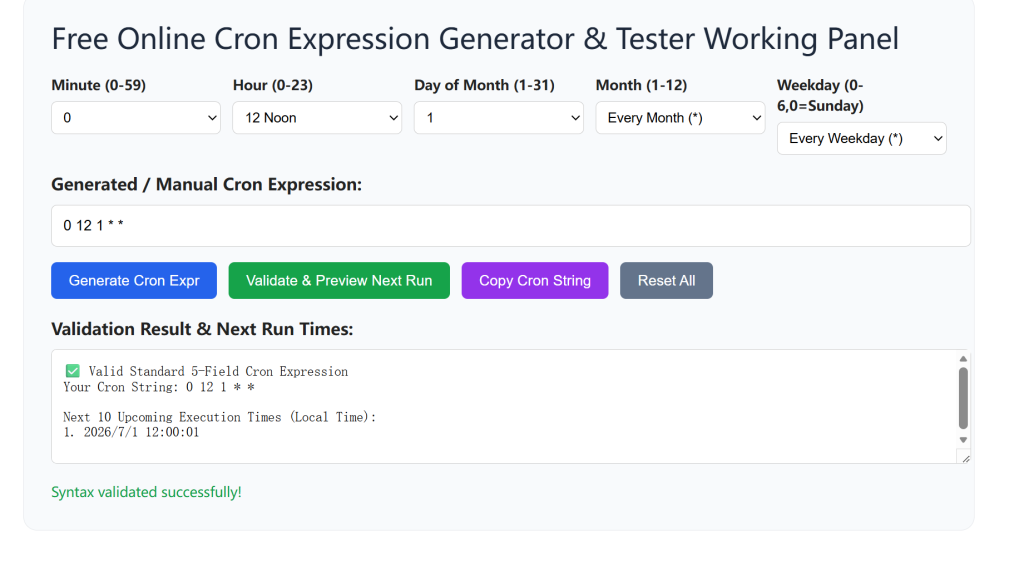Click the page title heading
Image resolution: width=1024 pixels, height=585 pixels.
click(x=475, y=39)
